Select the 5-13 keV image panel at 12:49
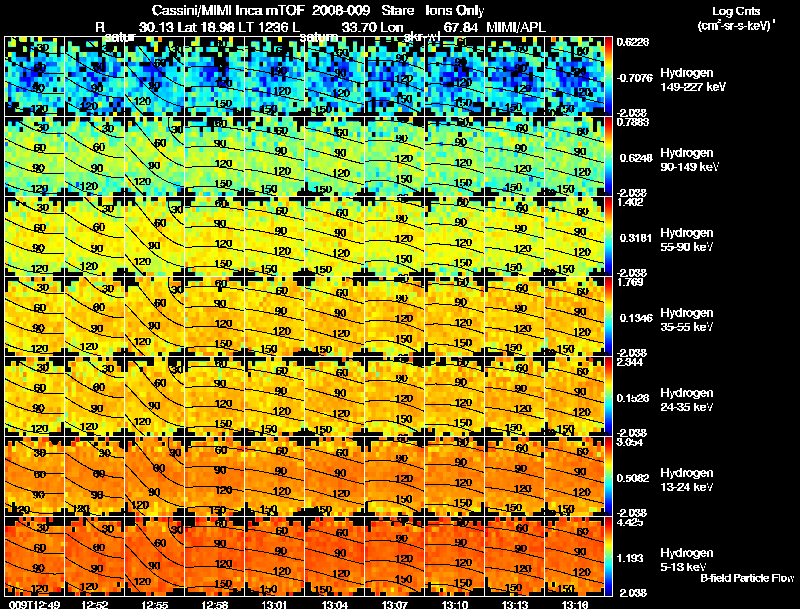The image size is (800, 609). (x=34, y=556)
